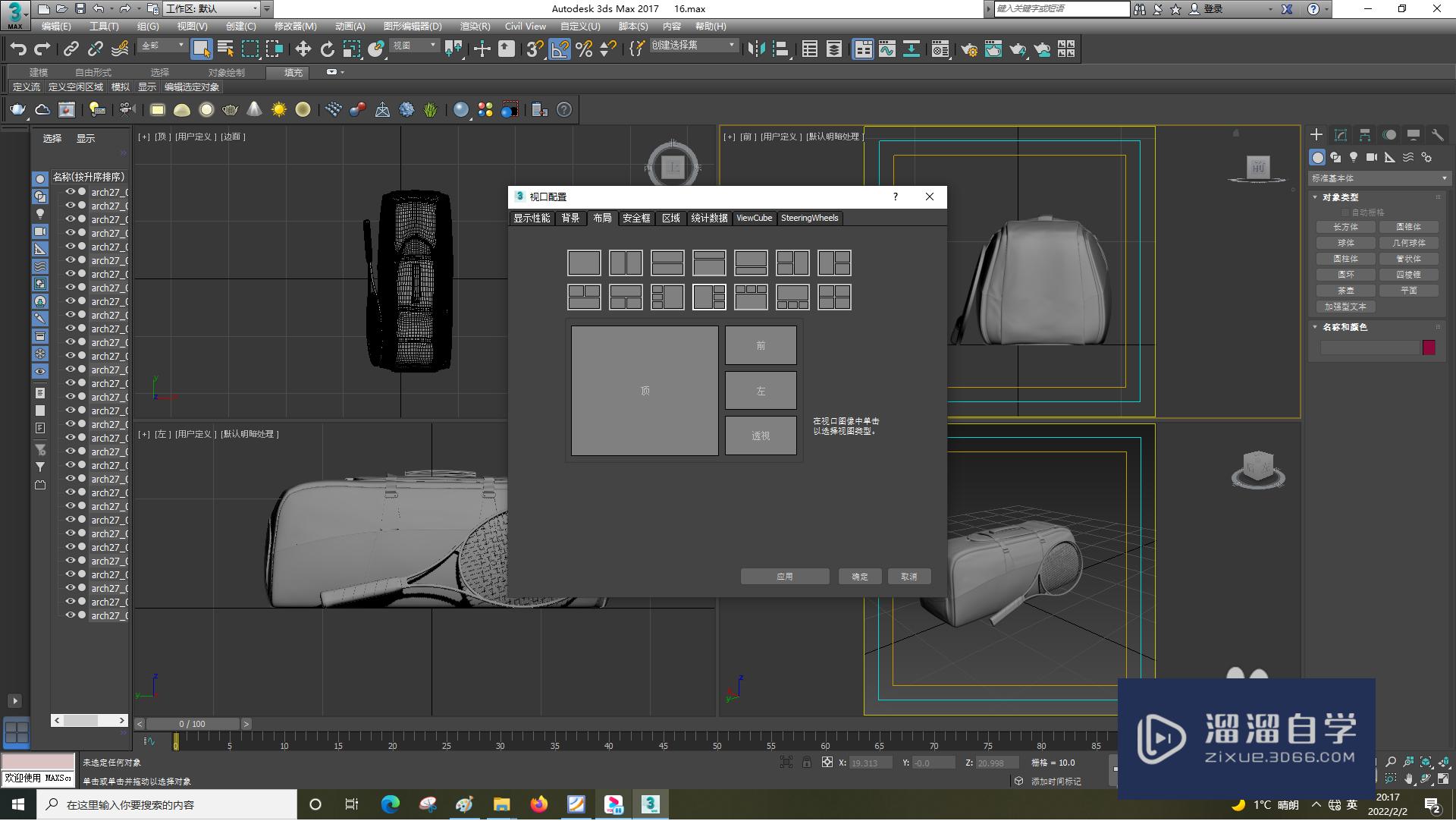1456x821 pixels.
Task: Click 应用 button in 视口配置 dialog
Action: pyautogui.click(x=785, y=577)
